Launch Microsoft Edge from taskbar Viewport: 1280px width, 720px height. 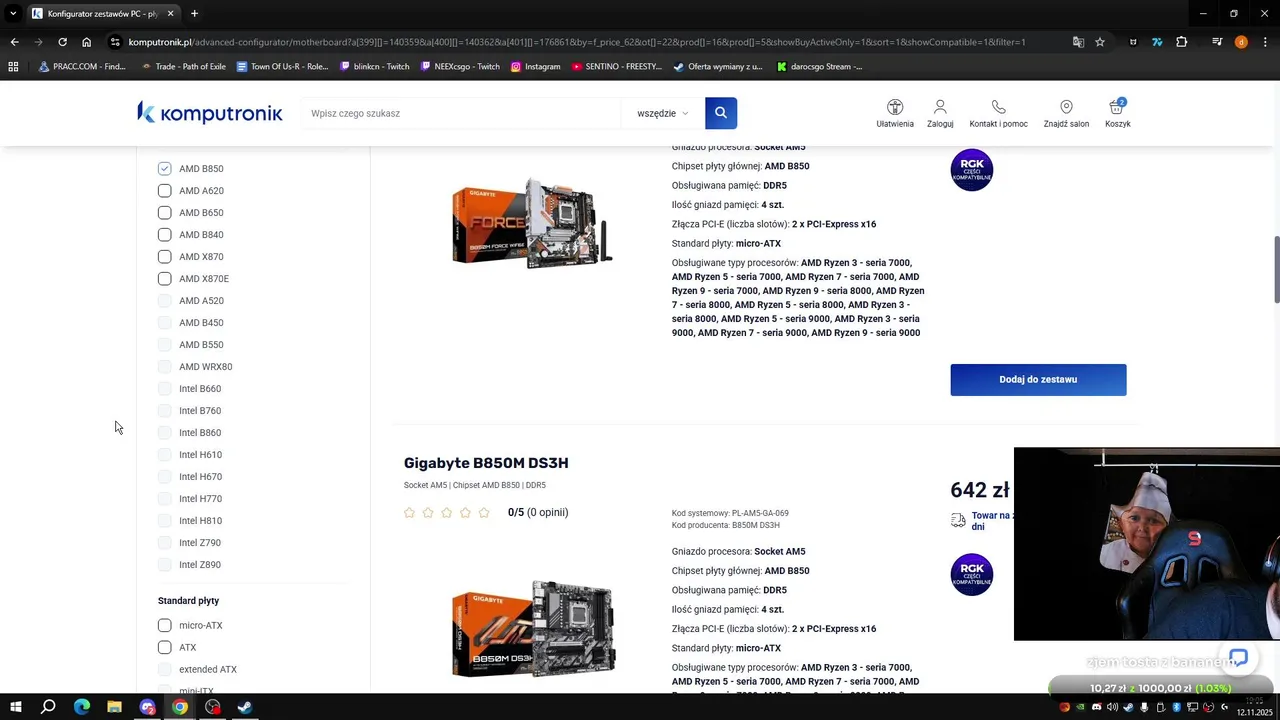82,707
